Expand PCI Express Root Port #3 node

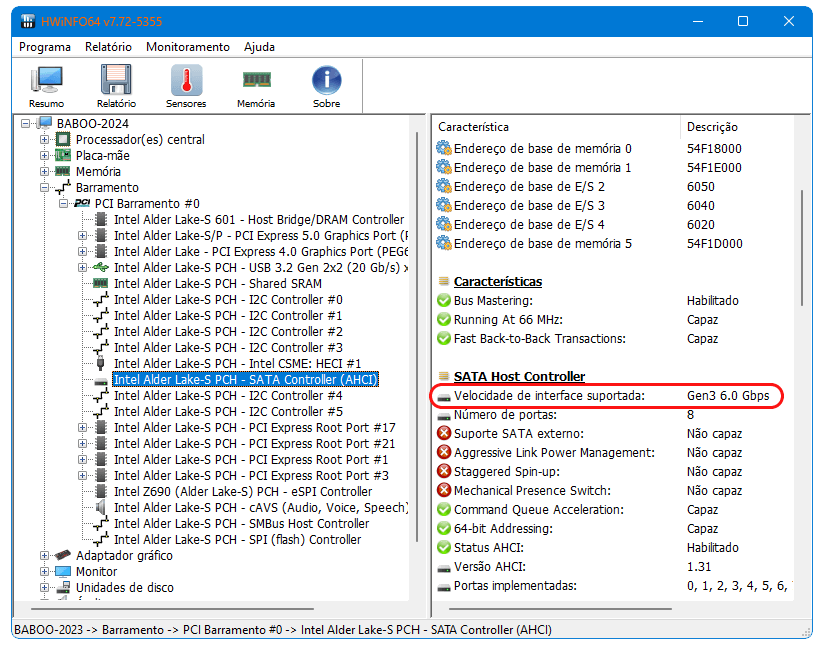click(83, 475)
